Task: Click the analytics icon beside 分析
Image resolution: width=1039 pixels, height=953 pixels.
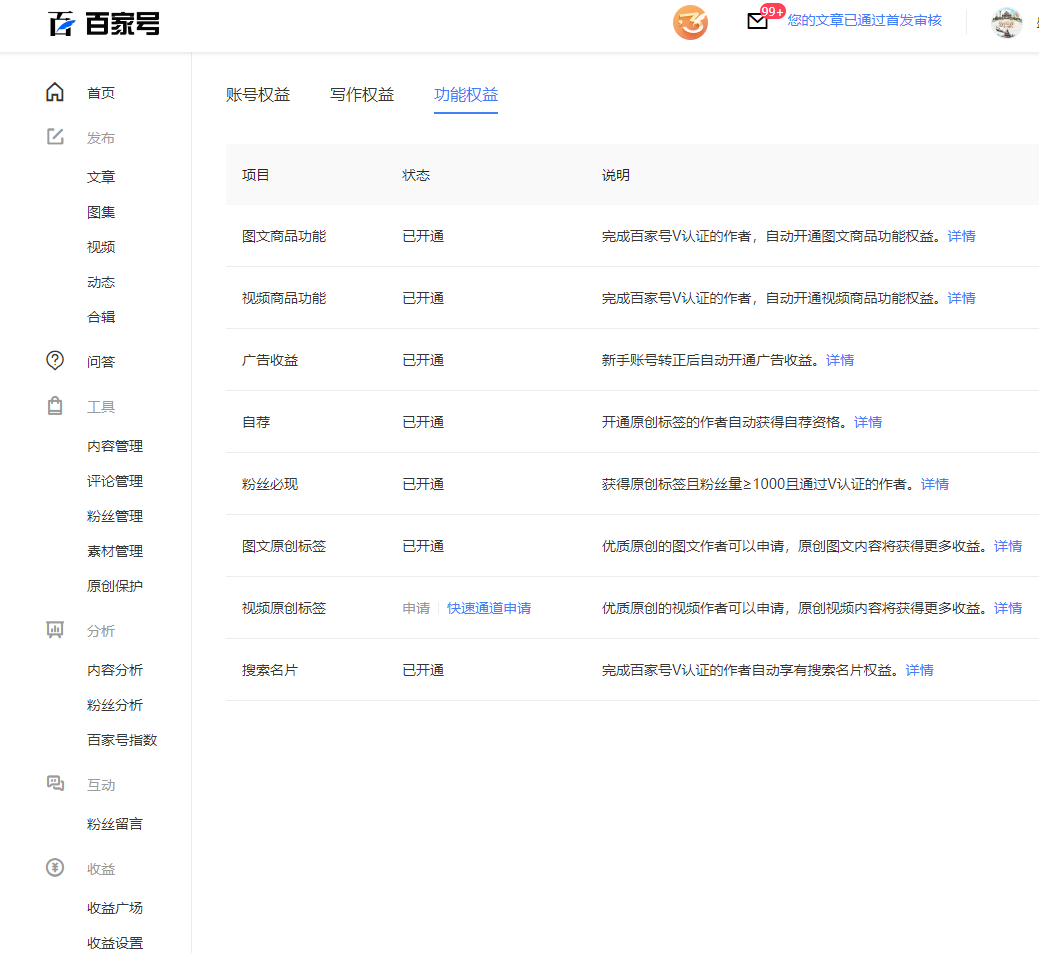Action: (x=55, y=630)
